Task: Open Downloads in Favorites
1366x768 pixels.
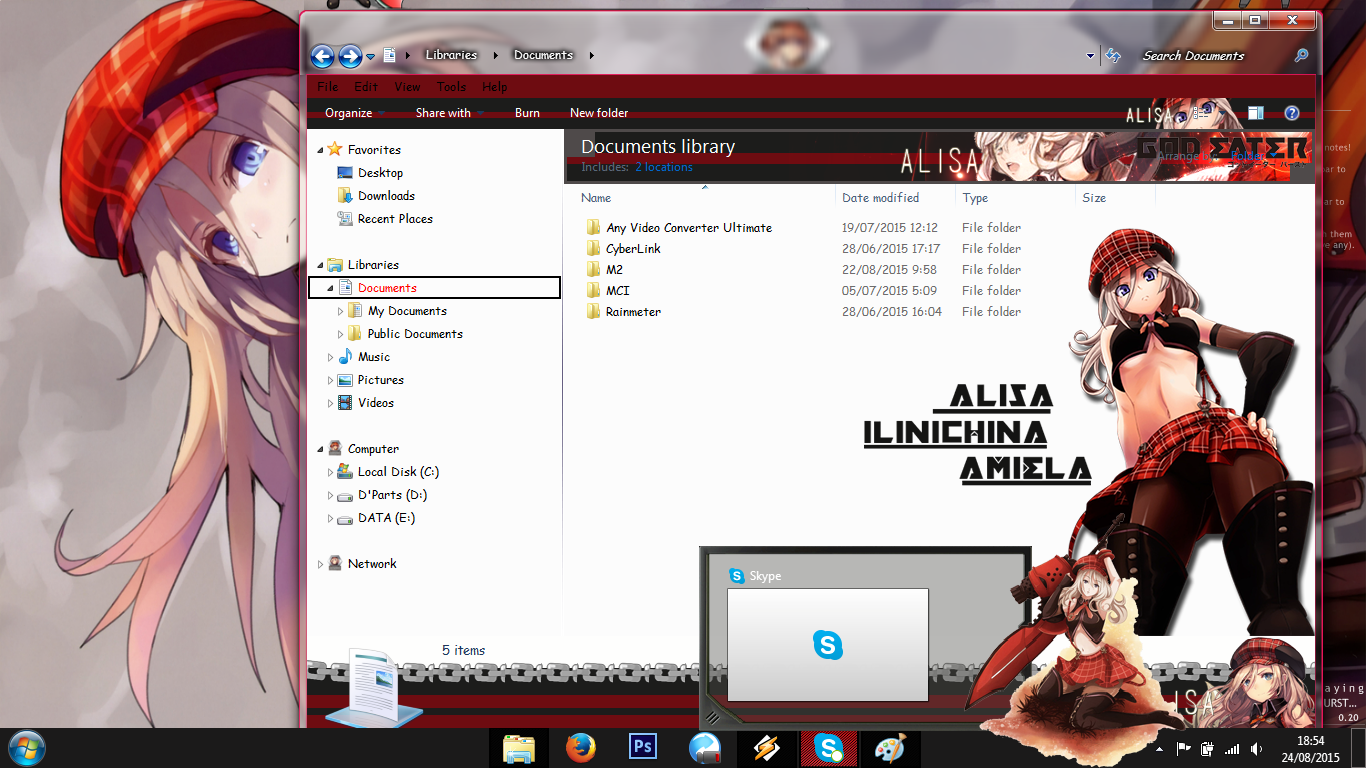Action: 386,196
